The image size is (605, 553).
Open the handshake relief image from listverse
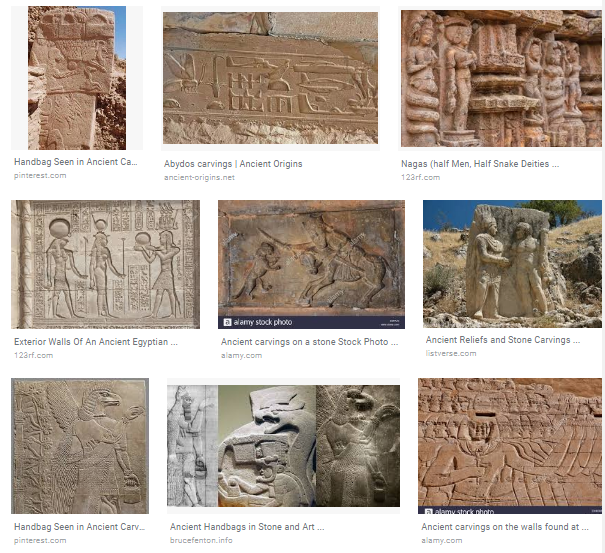coord(512,264)
